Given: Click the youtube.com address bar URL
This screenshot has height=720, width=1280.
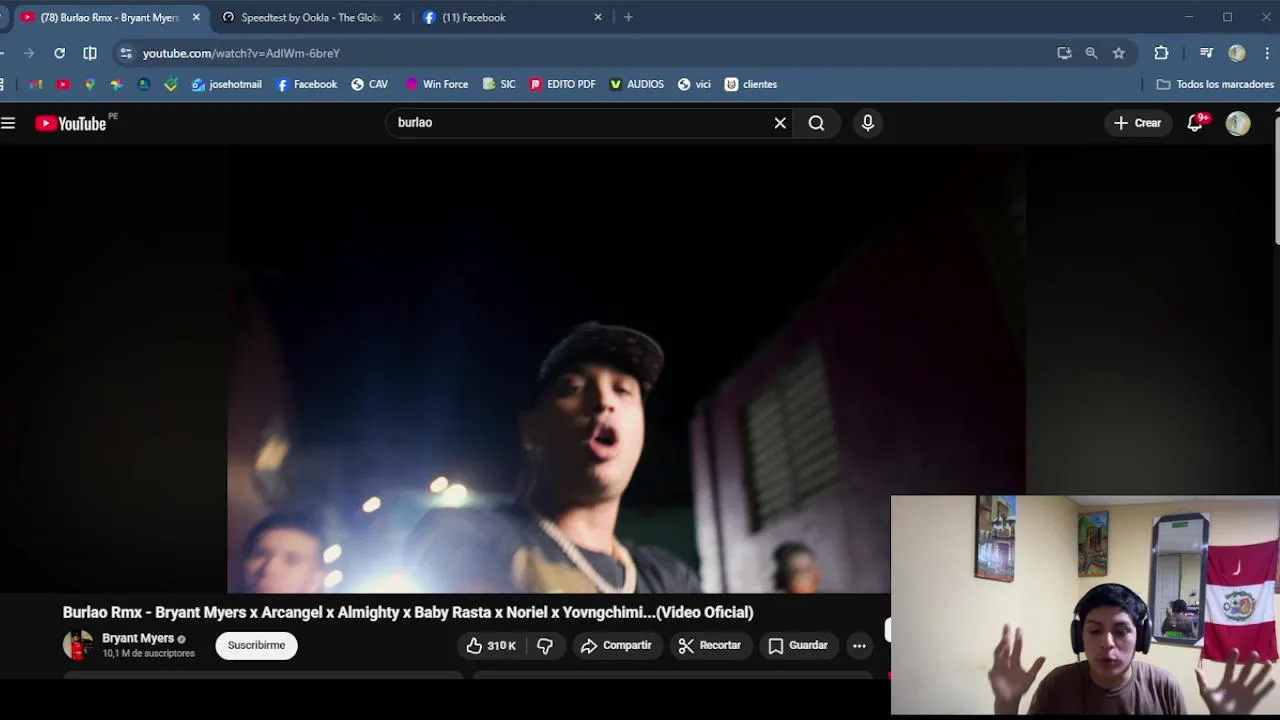Looking at the screenshot, I should click(x=241, y=53).
